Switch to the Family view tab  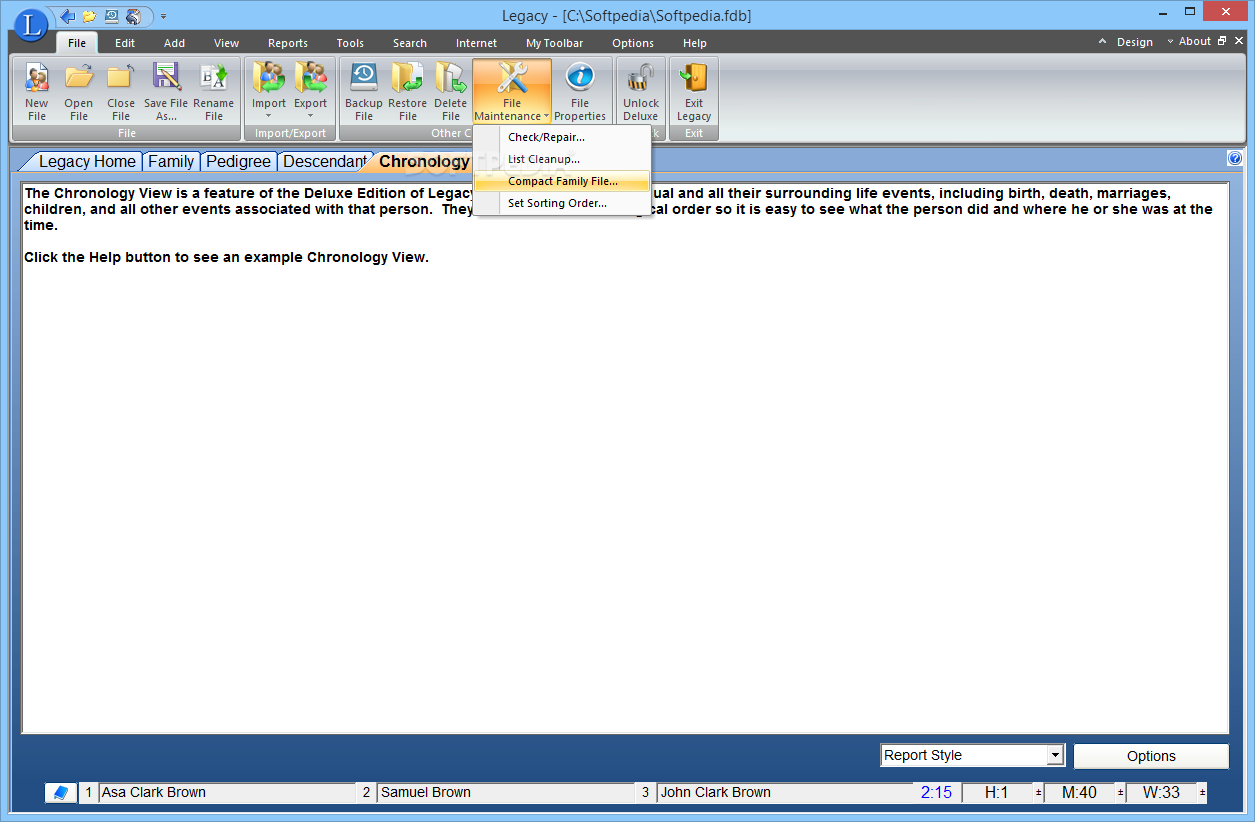(x=171, y=161)
